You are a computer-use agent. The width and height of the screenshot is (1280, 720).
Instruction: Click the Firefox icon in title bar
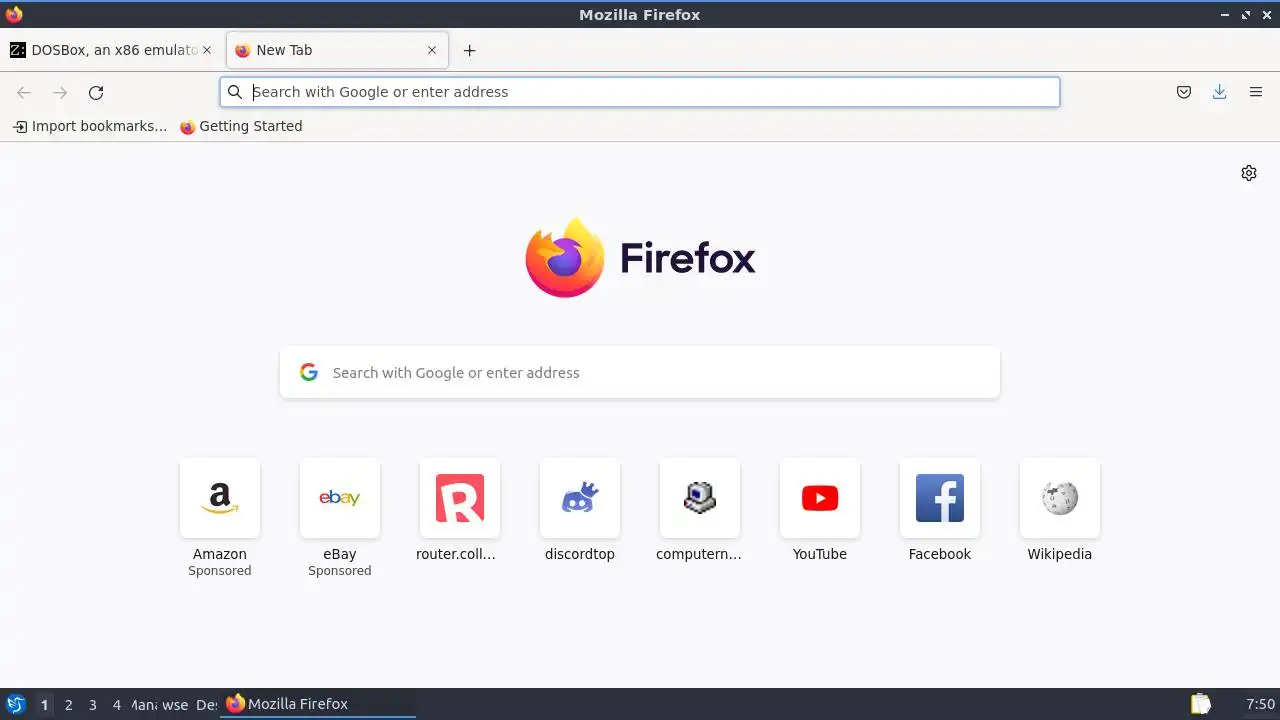pos(14,14)
